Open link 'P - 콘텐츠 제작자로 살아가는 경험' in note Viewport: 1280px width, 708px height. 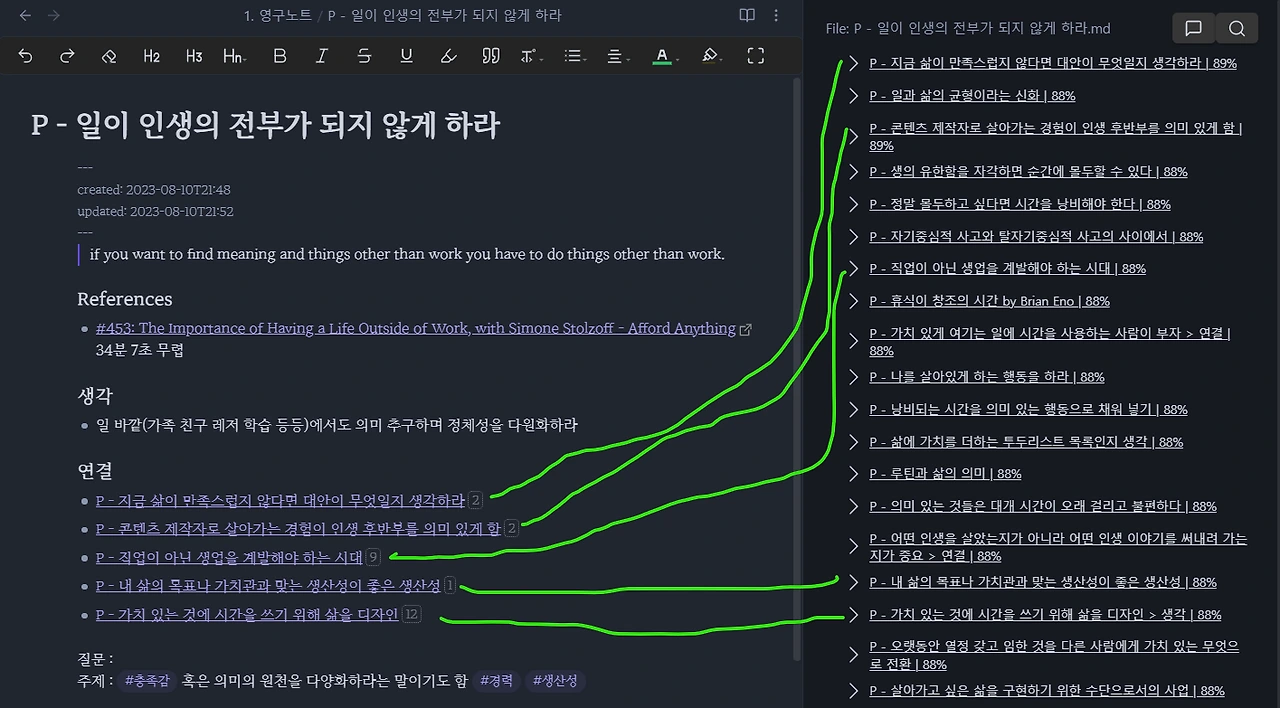(x=298, y=528)
